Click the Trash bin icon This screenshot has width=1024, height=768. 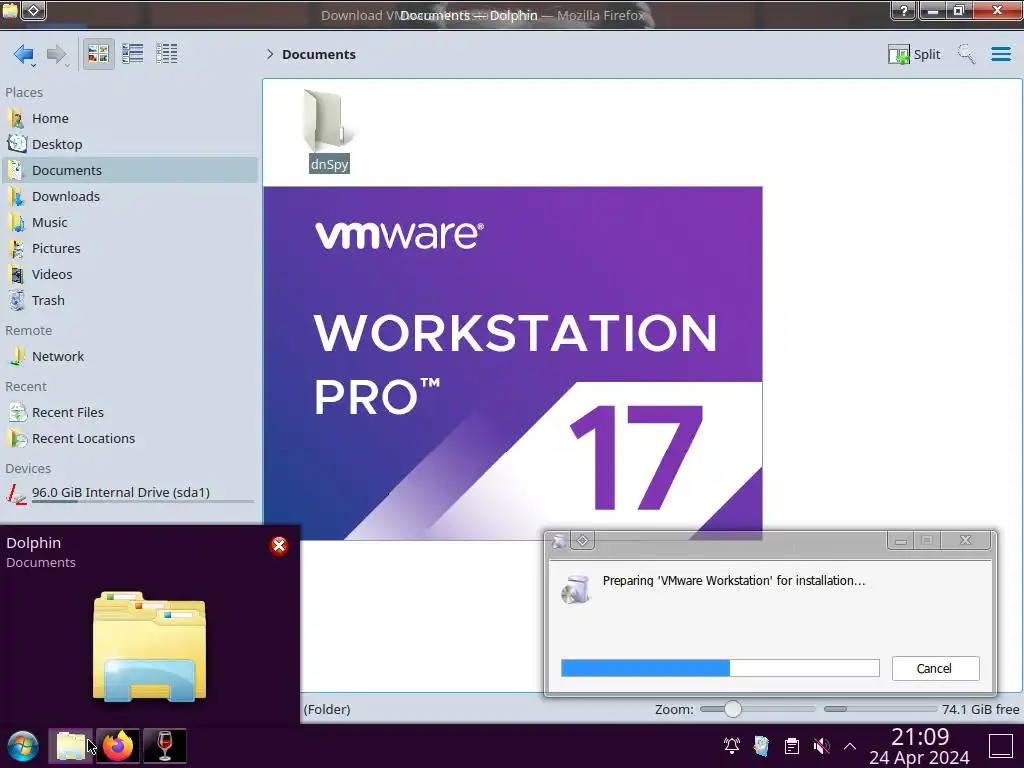pos(16,300)
